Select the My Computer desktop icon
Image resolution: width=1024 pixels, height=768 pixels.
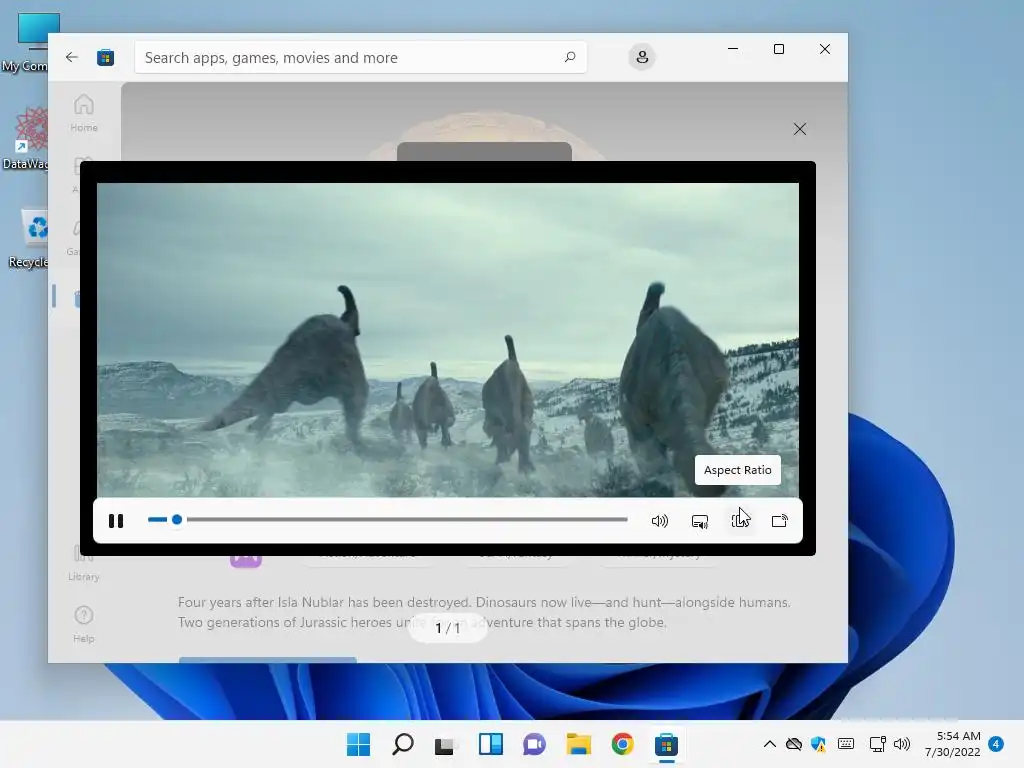(x=26, y=42)
